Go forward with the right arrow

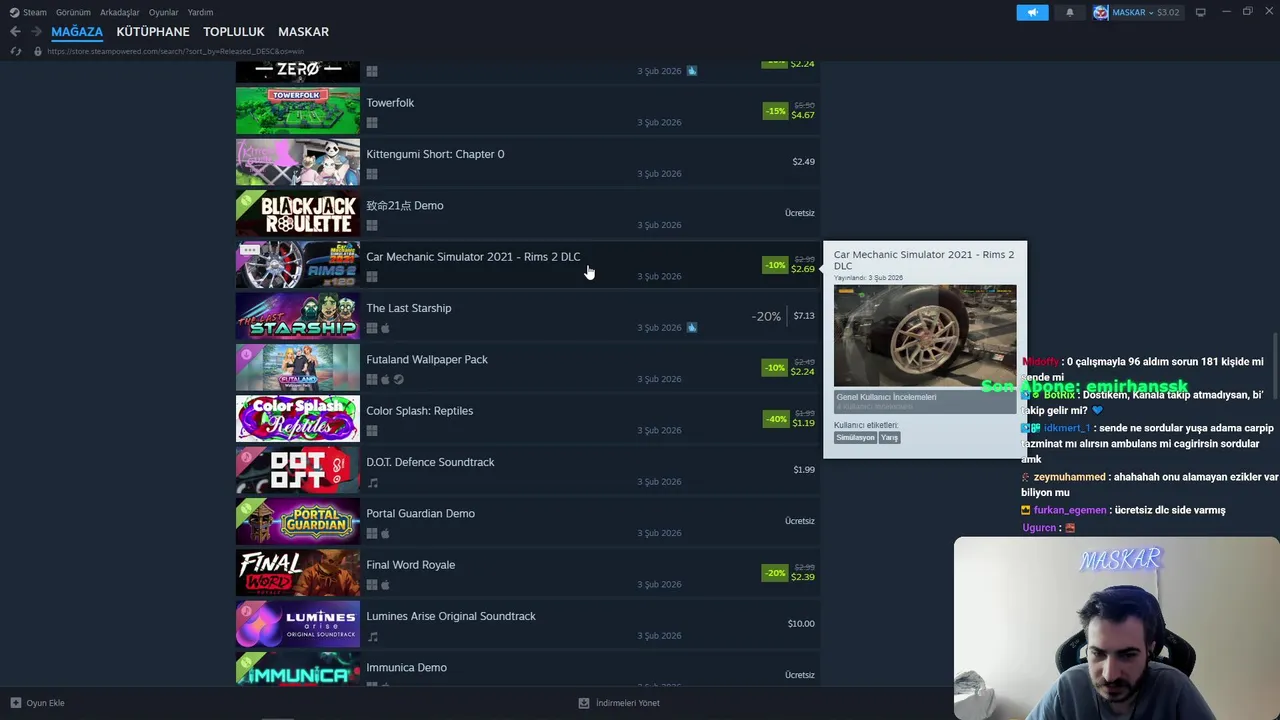coord(36,31)
